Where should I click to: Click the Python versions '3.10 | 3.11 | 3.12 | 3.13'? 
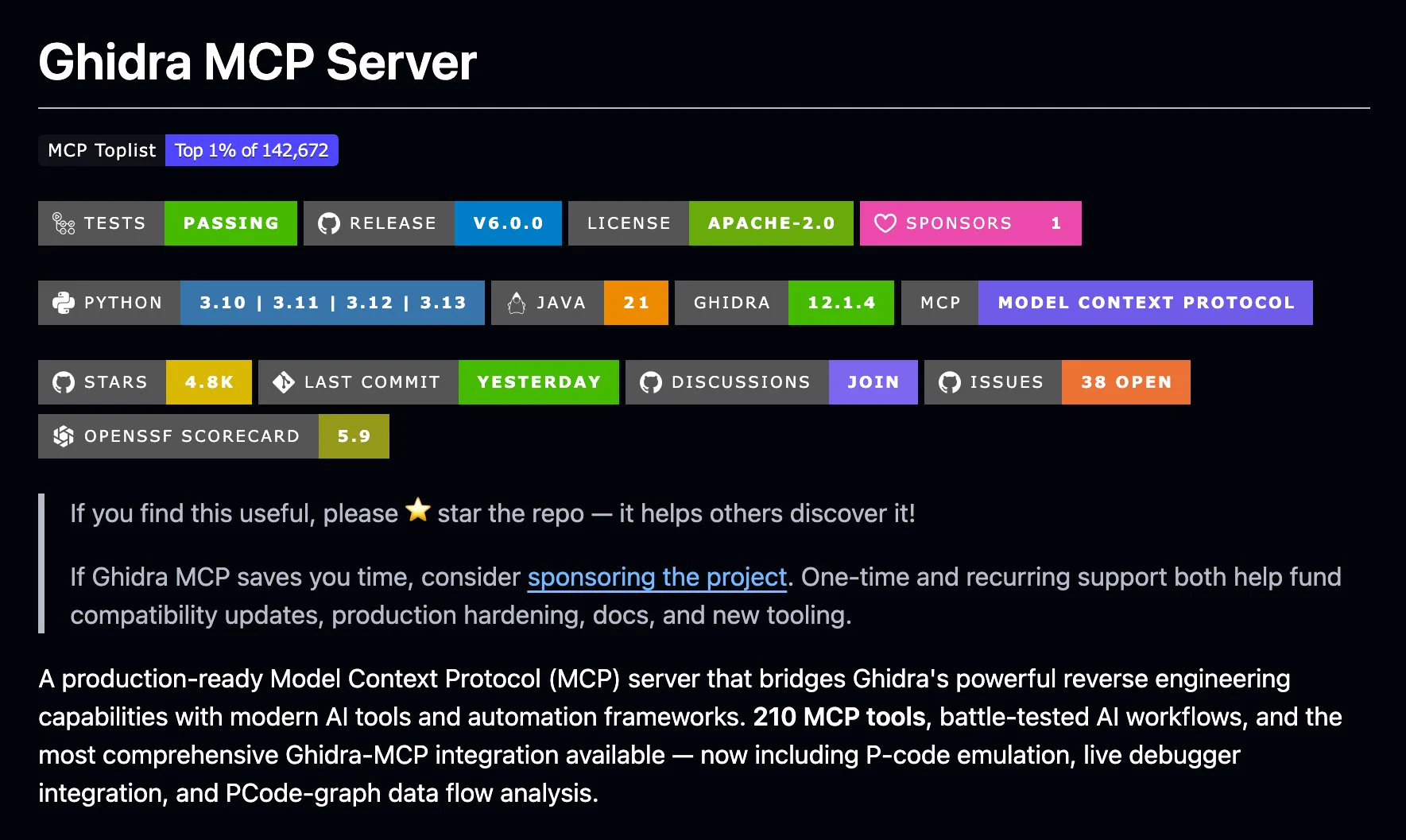point(332,303)
